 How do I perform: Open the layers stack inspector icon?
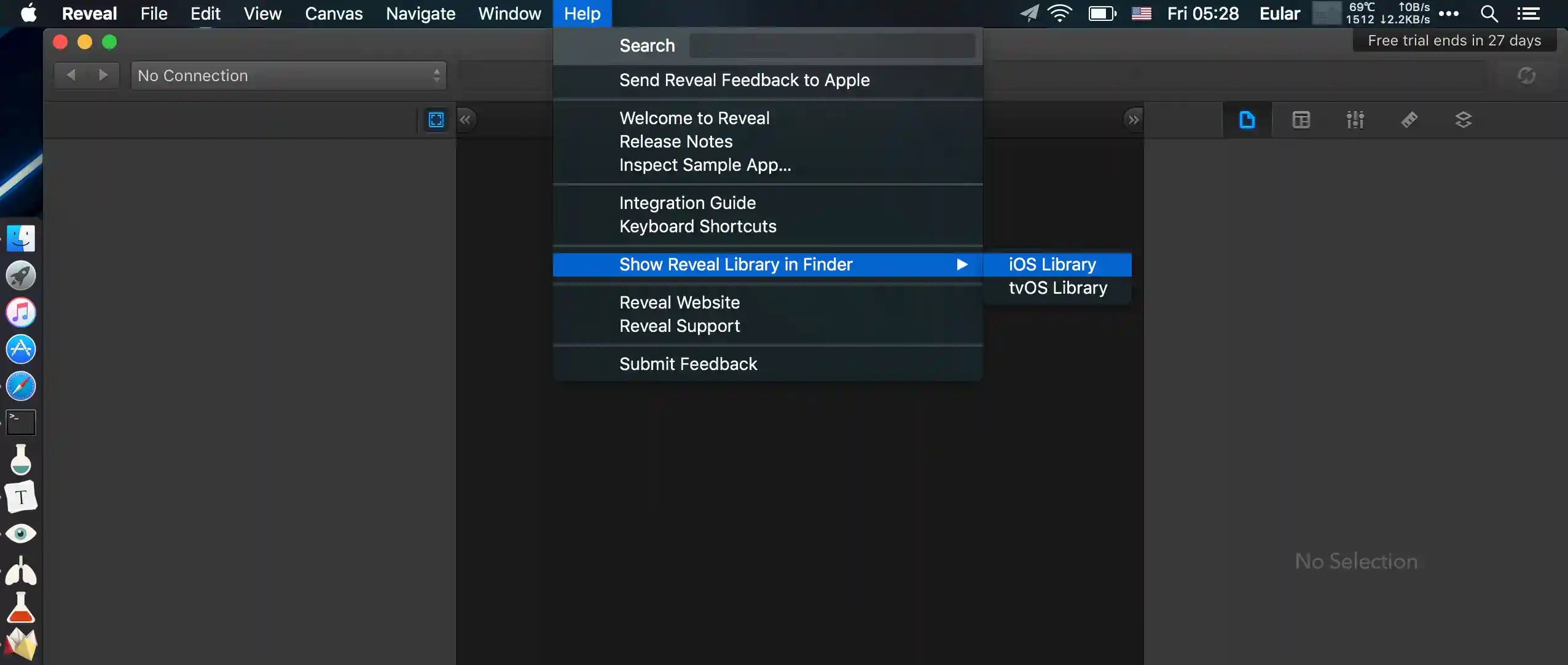click(1463, 120)
